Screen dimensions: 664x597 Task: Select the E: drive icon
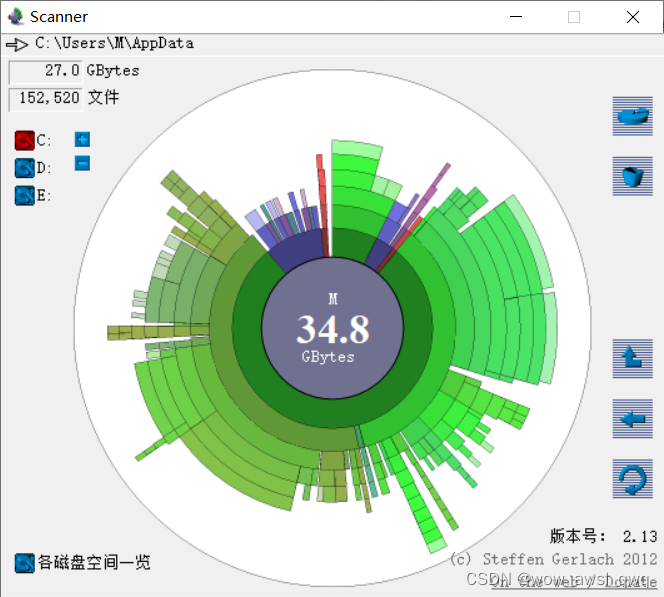25,196
